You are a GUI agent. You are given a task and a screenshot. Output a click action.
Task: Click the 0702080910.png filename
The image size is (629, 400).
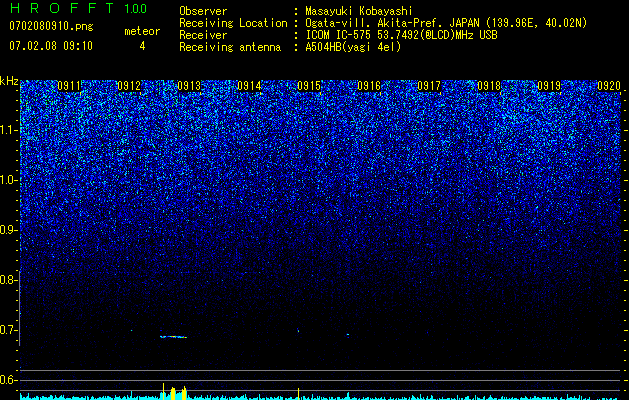[x=51, y=27]
